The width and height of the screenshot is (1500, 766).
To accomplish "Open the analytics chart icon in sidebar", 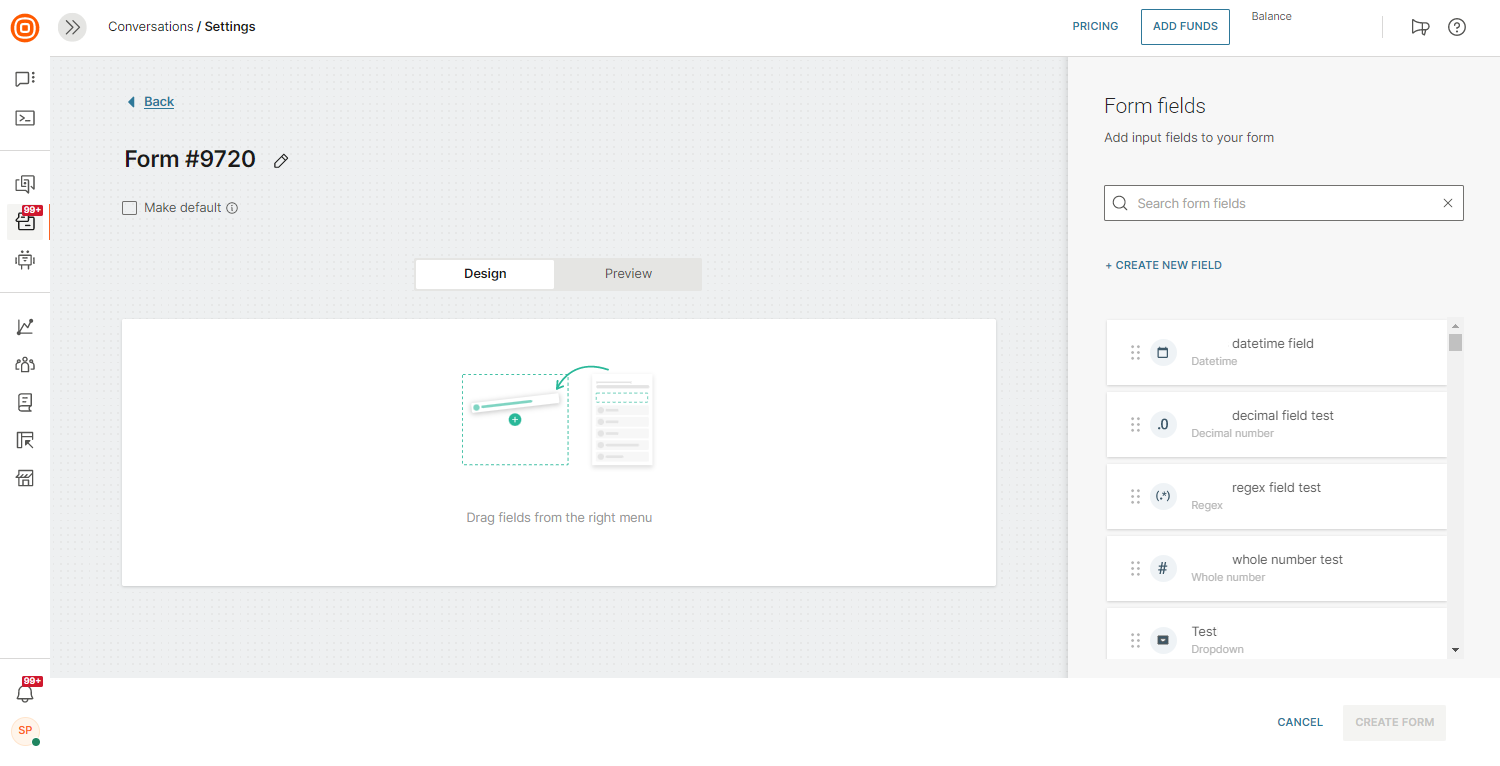I will (x=25, y=327).
